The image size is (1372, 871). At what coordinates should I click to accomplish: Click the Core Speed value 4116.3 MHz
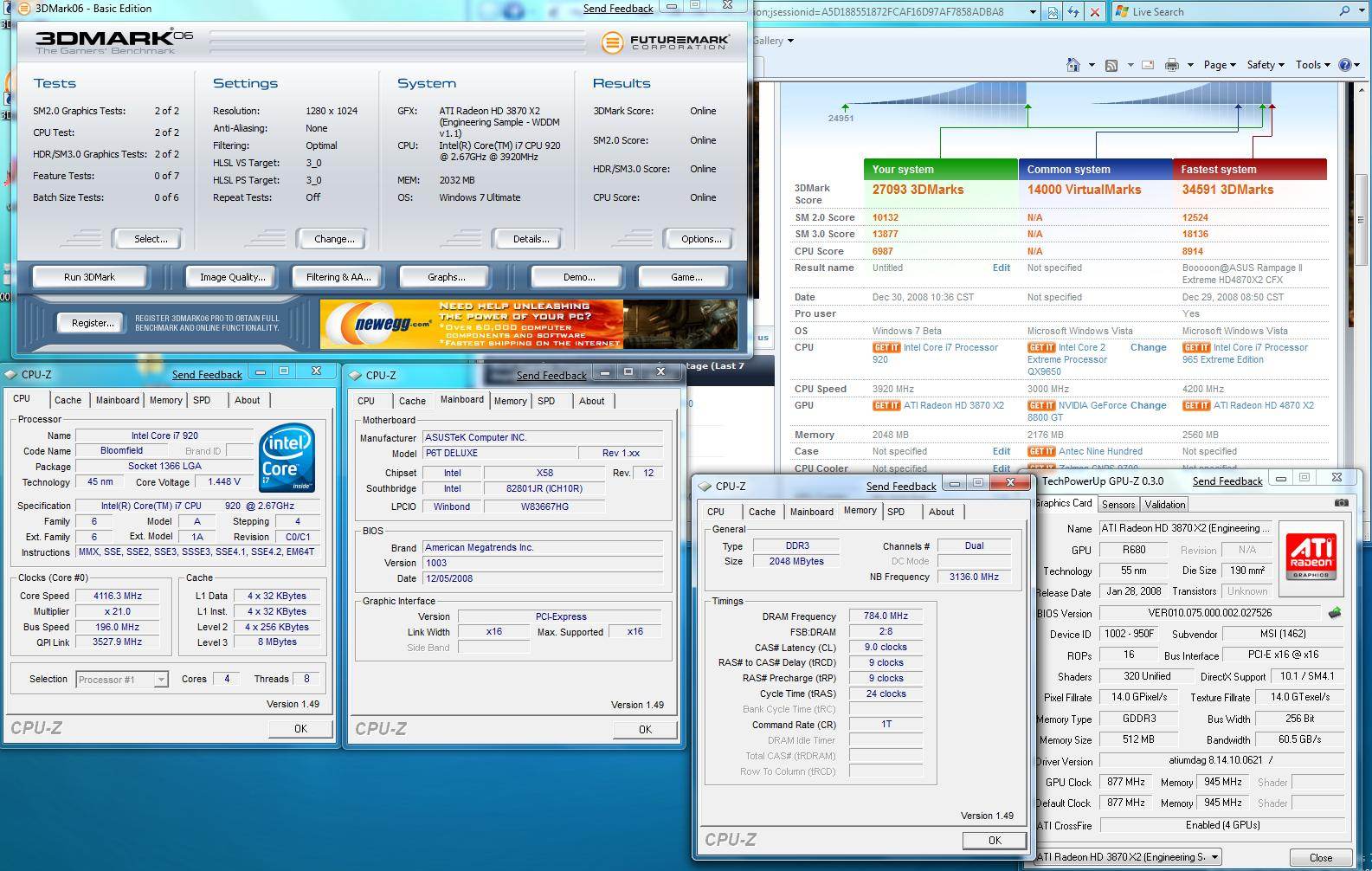117,596
